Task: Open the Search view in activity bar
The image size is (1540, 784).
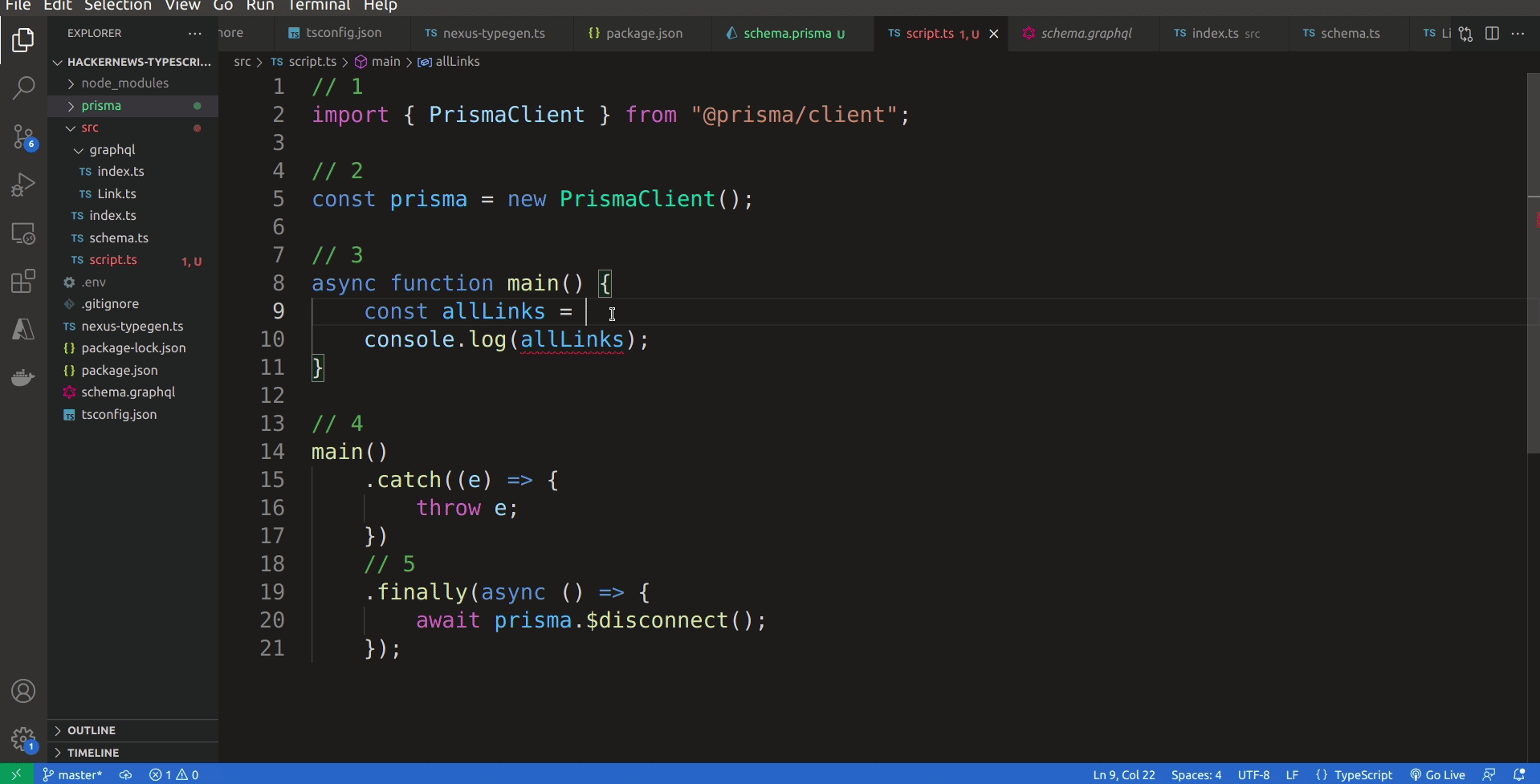Action: [x=23, y=87]
